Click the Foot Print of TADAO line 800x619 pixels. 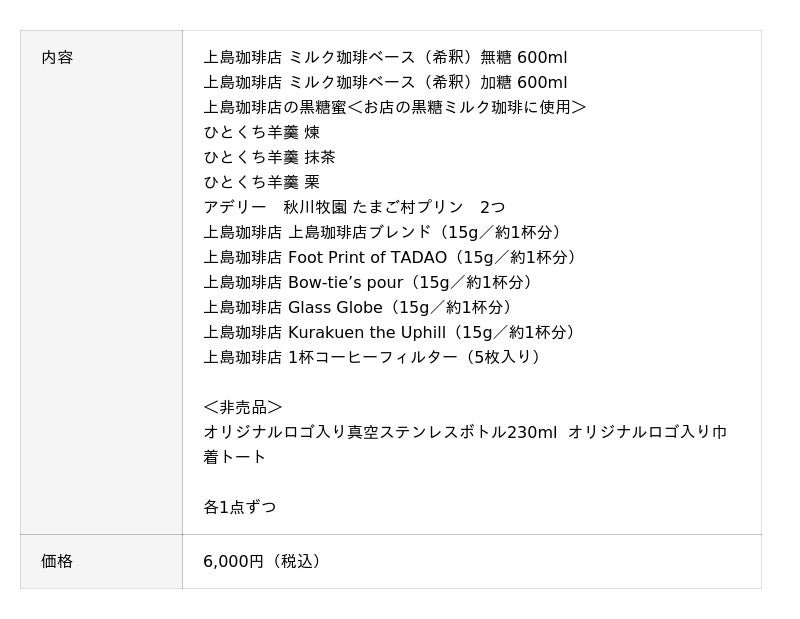[392, 258]
